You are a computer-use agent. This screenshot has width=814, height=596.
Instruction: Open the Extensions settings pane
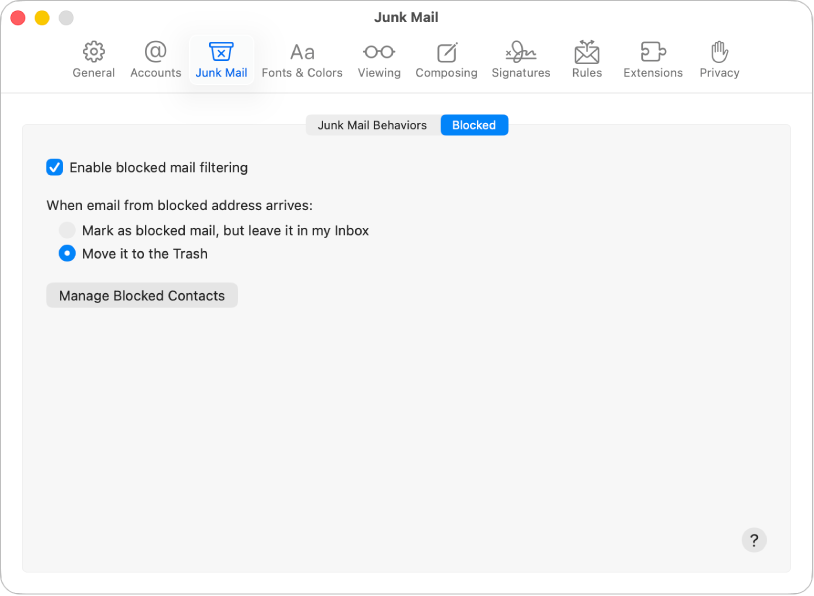pos(652,57)
